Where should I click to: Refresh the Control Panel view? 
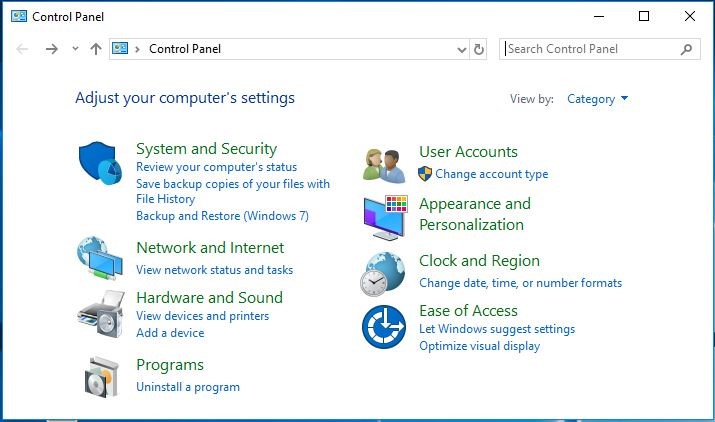click(479, 49)
